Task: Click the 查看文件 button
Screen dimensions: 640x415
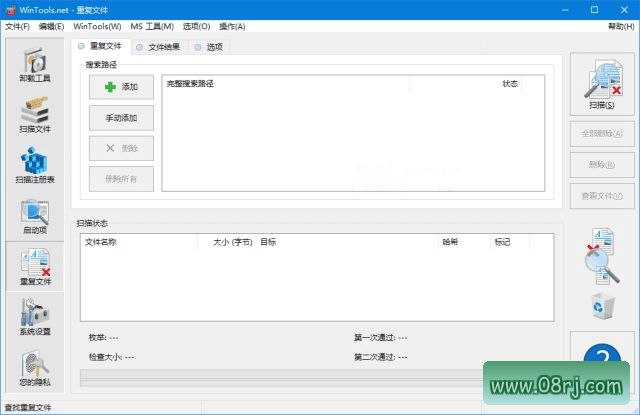Action: pyautogui.click(x=602, y=196)
